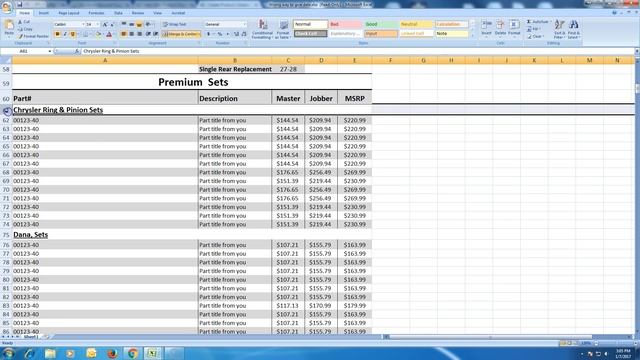Toggle Bold formatting
Image resolution: width=640 pixels, height=360 pixels.
tap(57, 34)
